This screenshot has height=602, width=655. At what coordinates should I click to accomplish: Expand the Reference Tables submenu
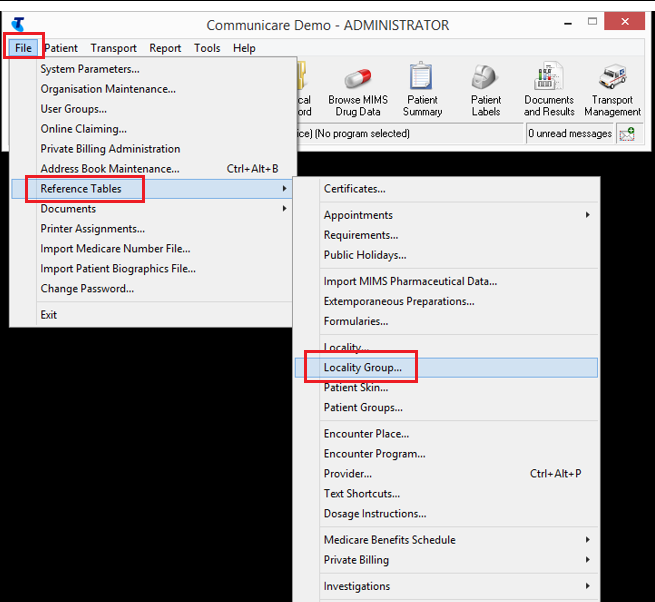pos(152,189)
